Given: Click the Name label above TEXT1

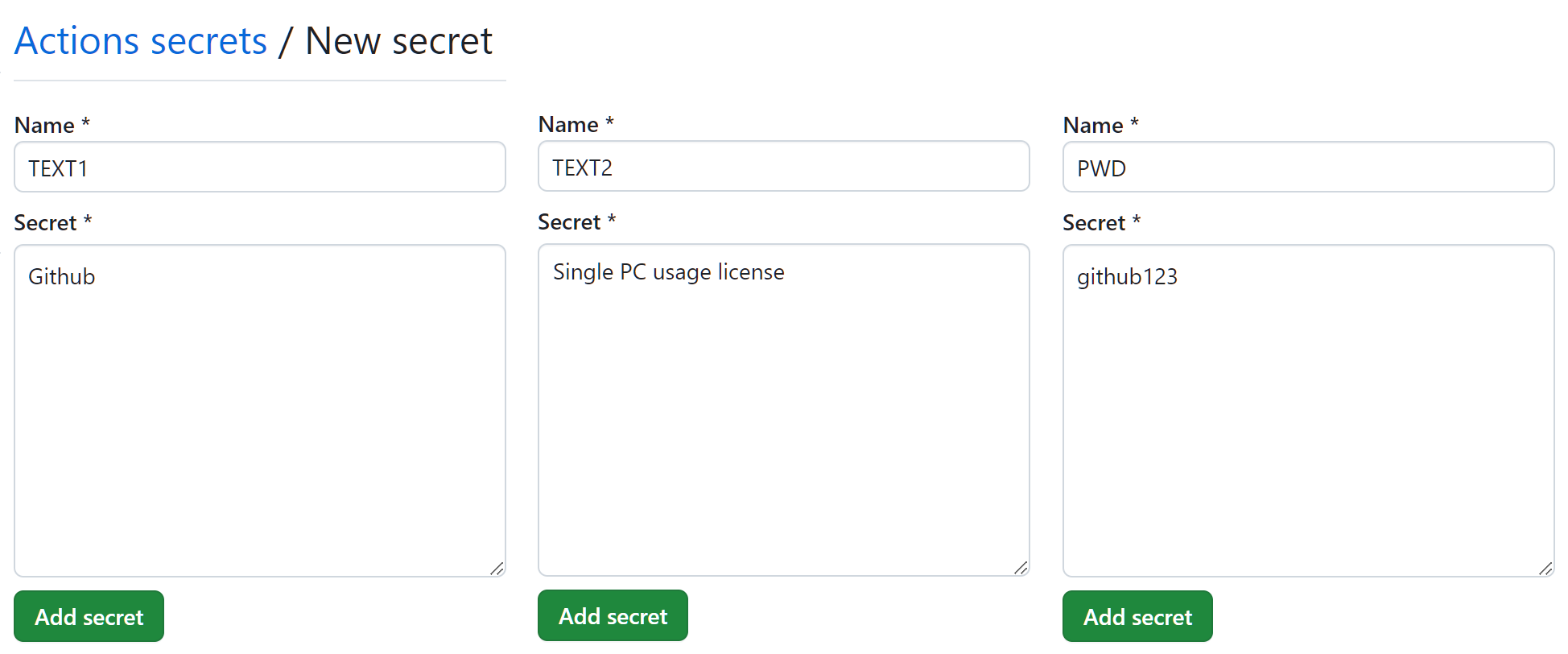Looking at the screenshot, I should point(44,126).
